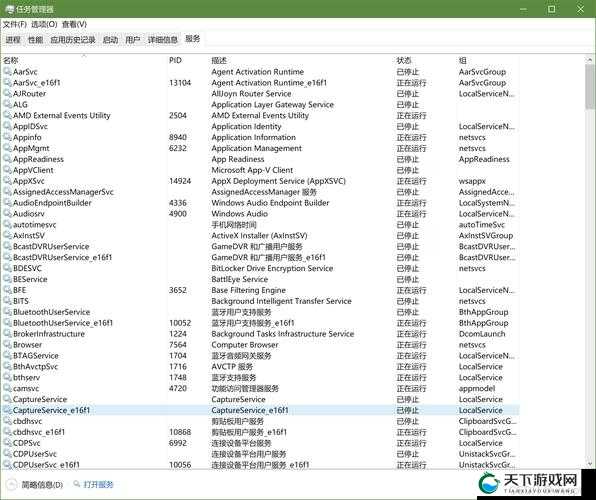Click the service icon for AppVClient
The width and height of the screenshot is (596, 500).
(x=7, y=170)
